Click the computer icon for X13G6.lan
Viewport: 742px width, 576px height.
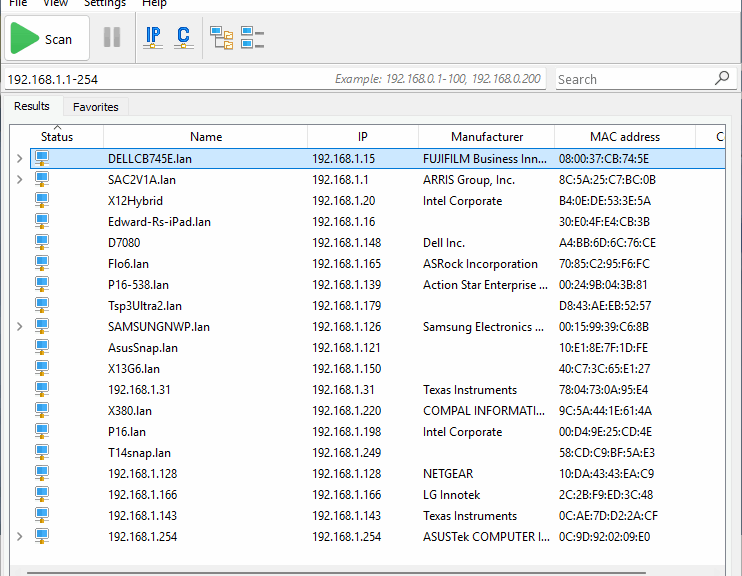click(42, 368)
